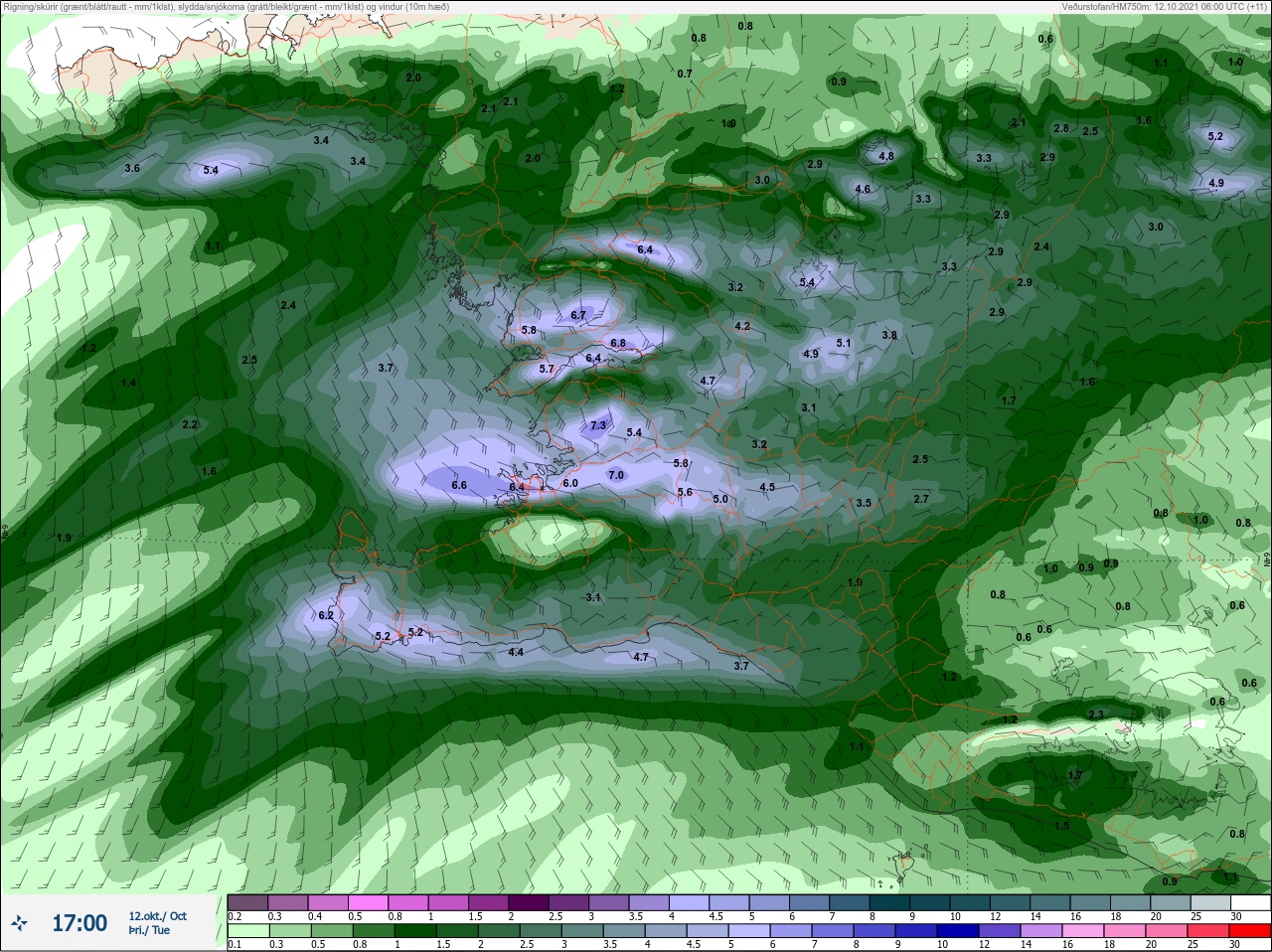
Task: Pick the white swatch above 30 in the upper legend row
Action: pos(1250,903)
